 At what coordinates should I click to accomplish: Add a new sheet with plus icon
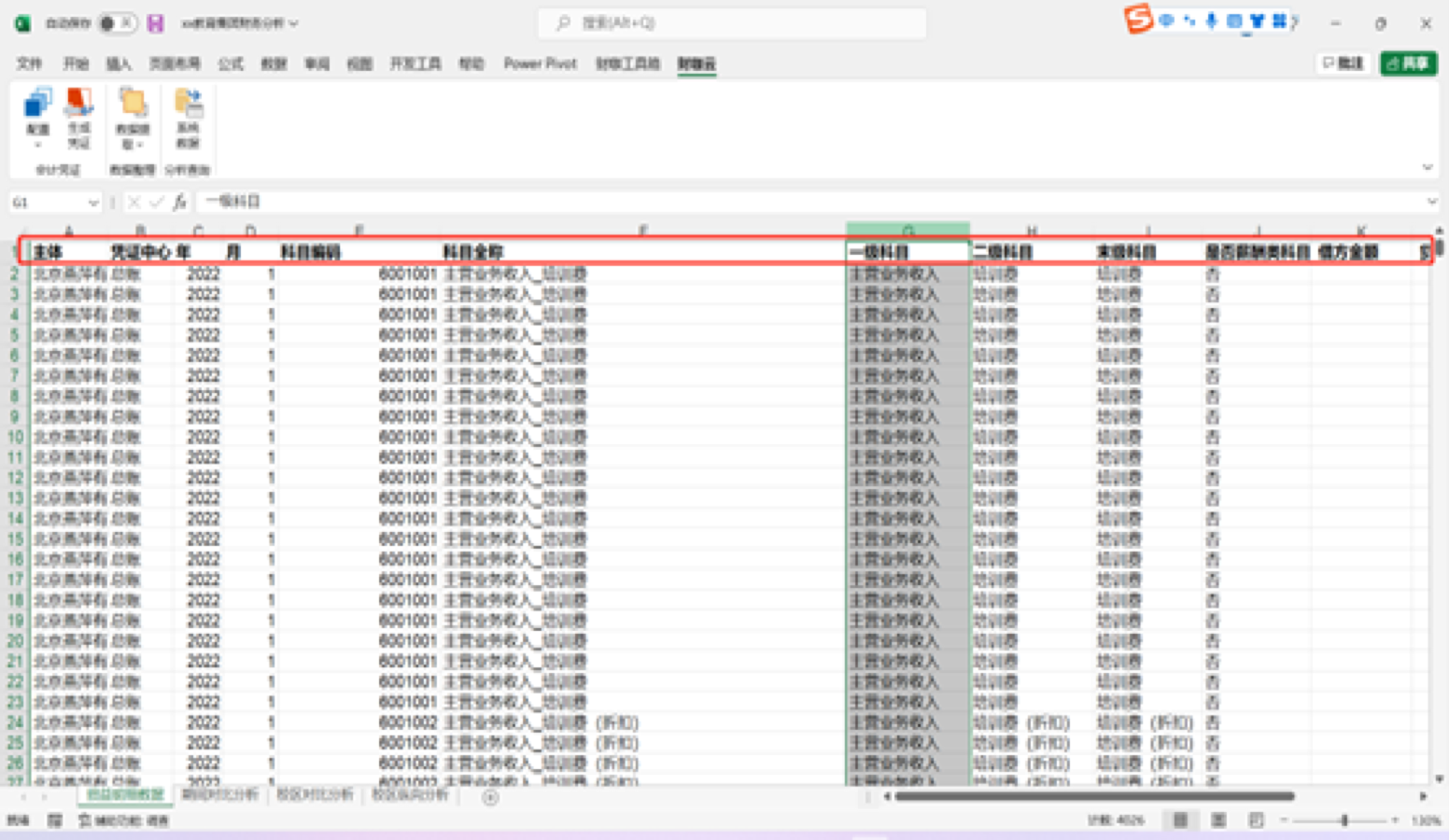pos(490,797)
